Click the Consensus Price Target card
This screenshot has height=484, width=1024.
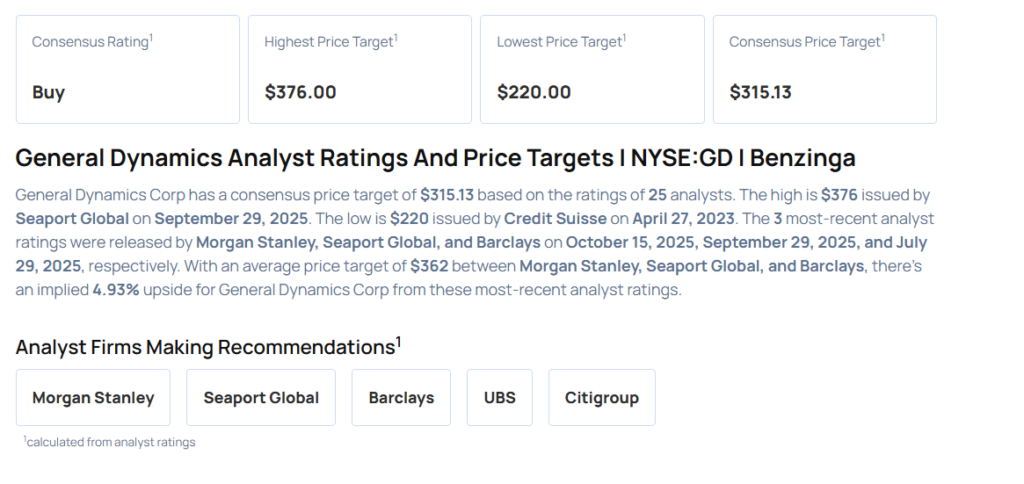tap(824, 69)
